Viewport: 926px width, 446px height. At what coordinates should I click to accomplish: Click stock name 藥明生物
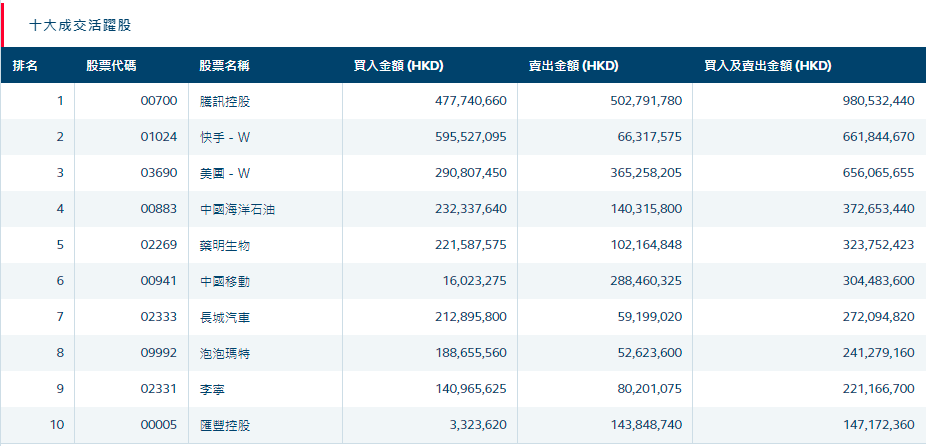[x=225, y=245]
